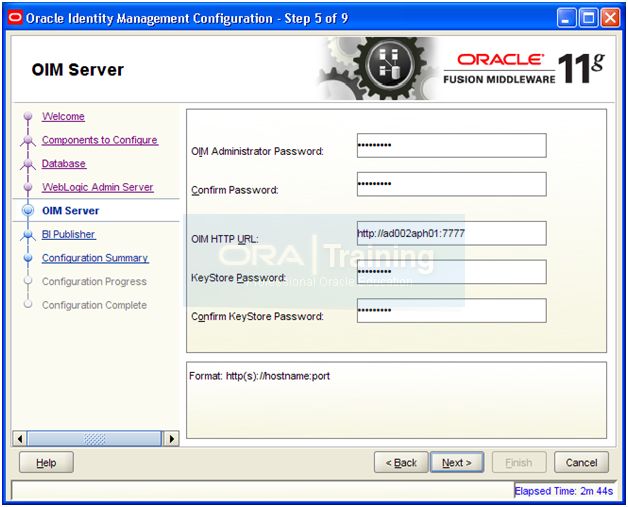The image size is (628, 507).
Task: Open Components to Configure step
Action: pyautogui.click(x=100, y=140)
